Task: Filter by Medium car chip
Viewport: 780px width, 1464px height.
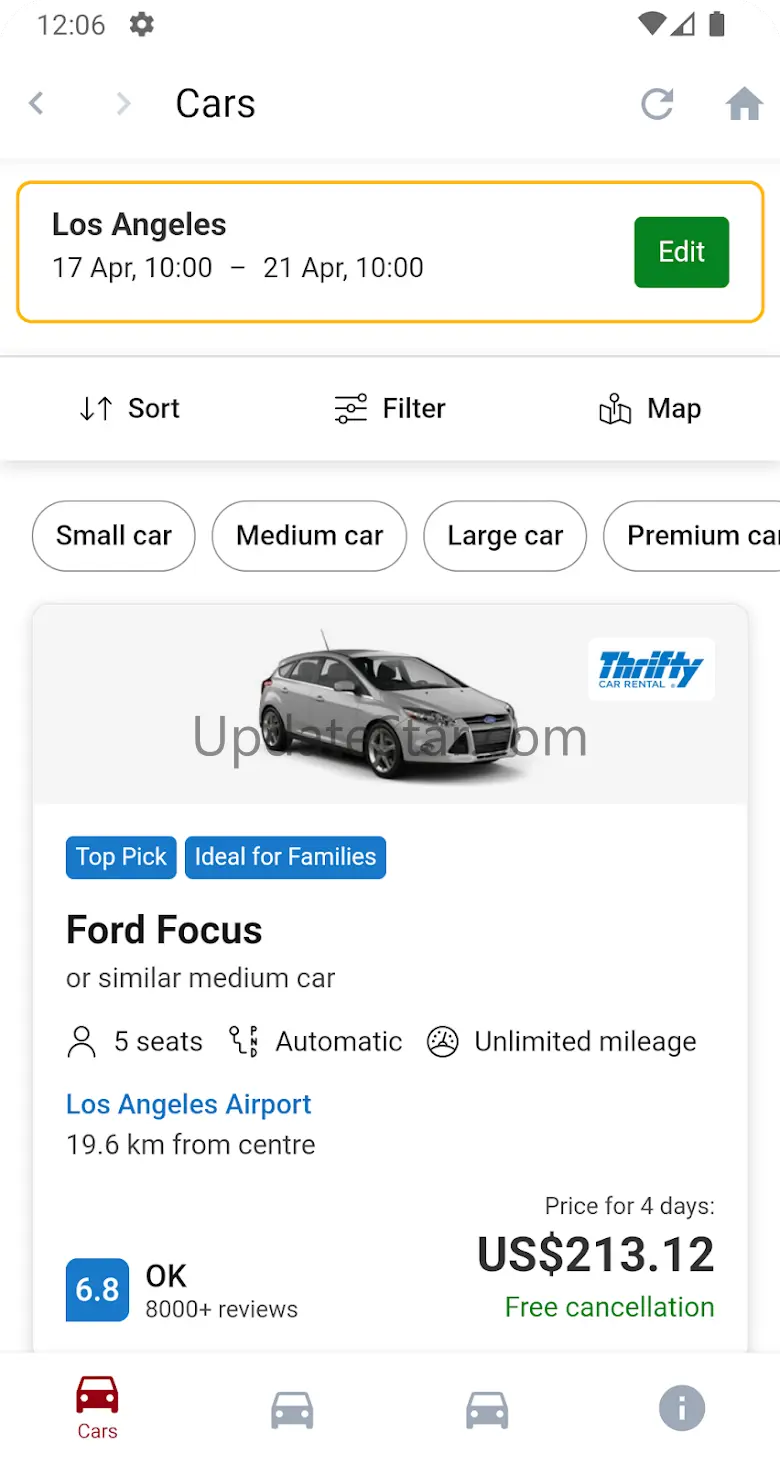Action: tap(309, 536)
